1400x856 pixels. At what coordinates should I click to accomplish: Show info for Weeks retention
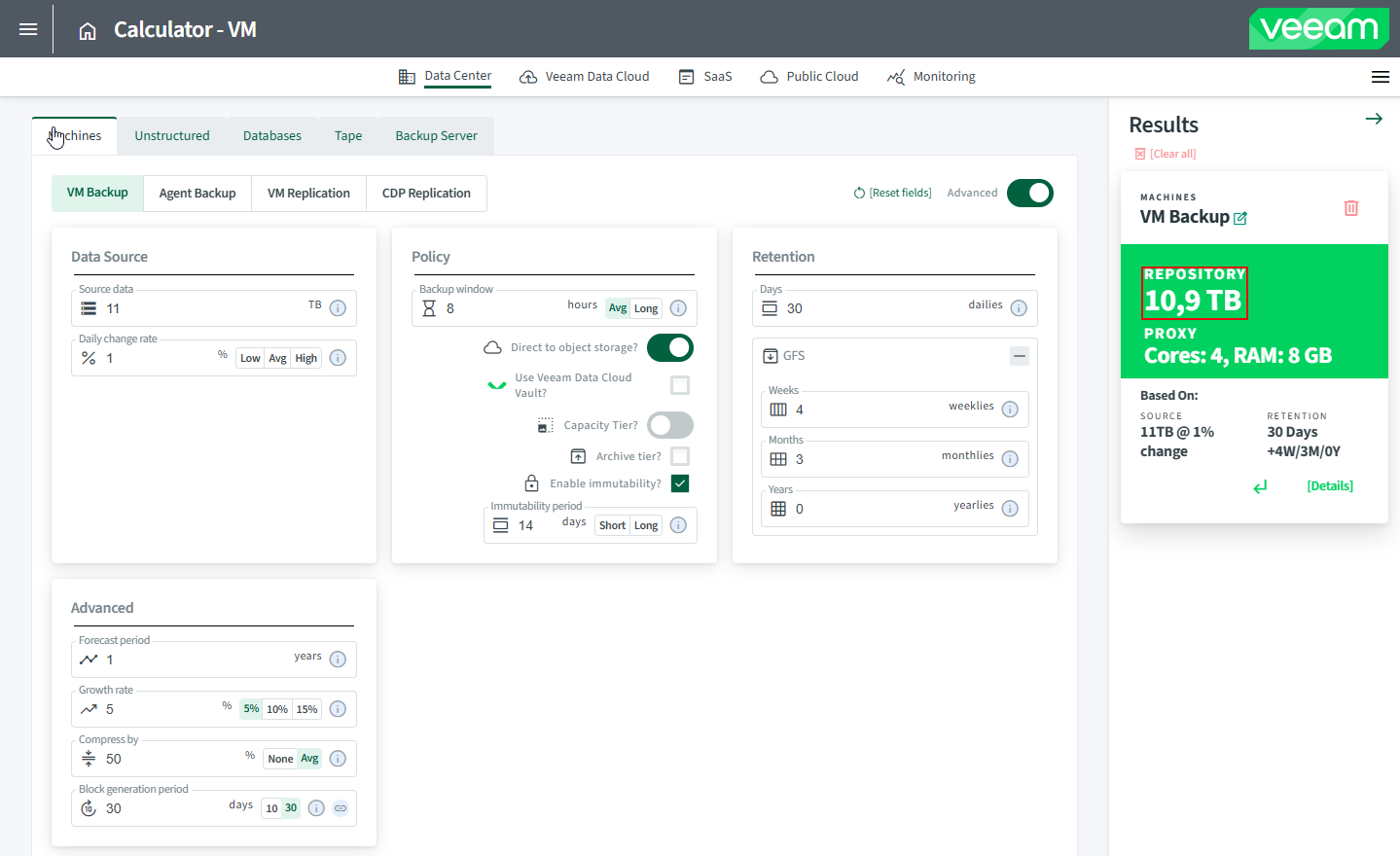1010,410
